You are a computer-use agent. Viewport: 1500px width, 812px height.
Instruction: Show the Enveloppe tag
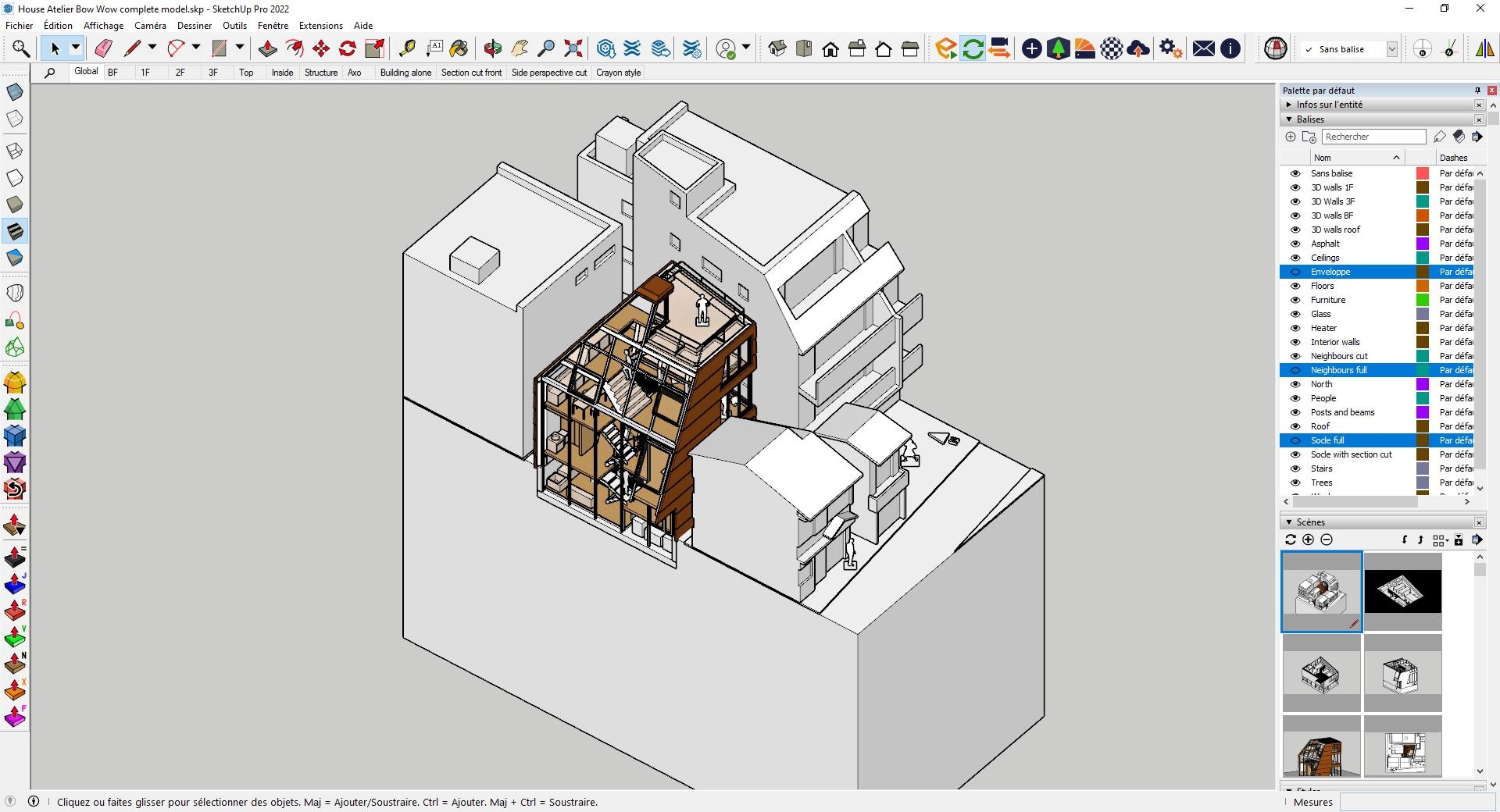click(1295, 272)
